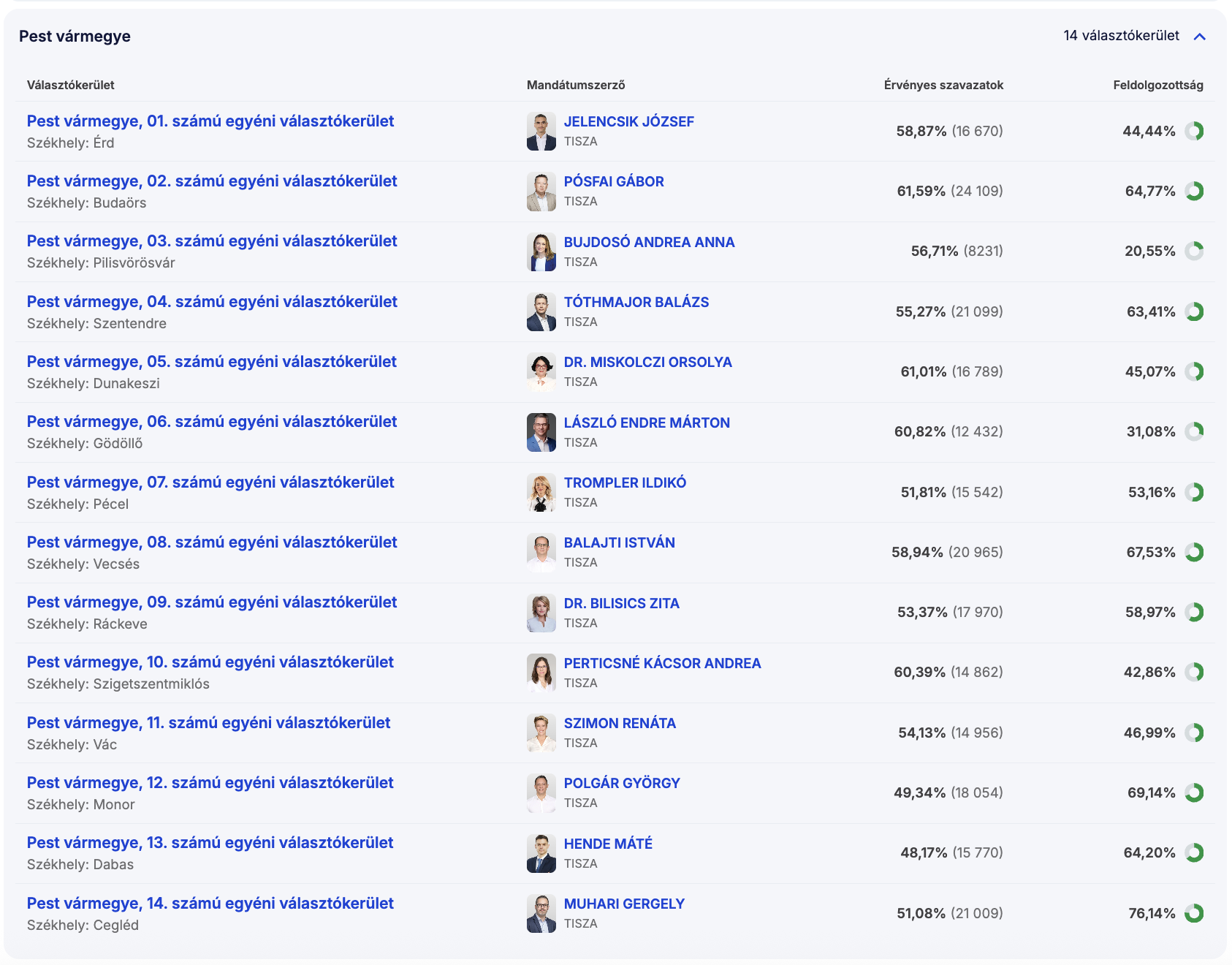
Task: Click the Polgár György name link
Action: (622, 783)
